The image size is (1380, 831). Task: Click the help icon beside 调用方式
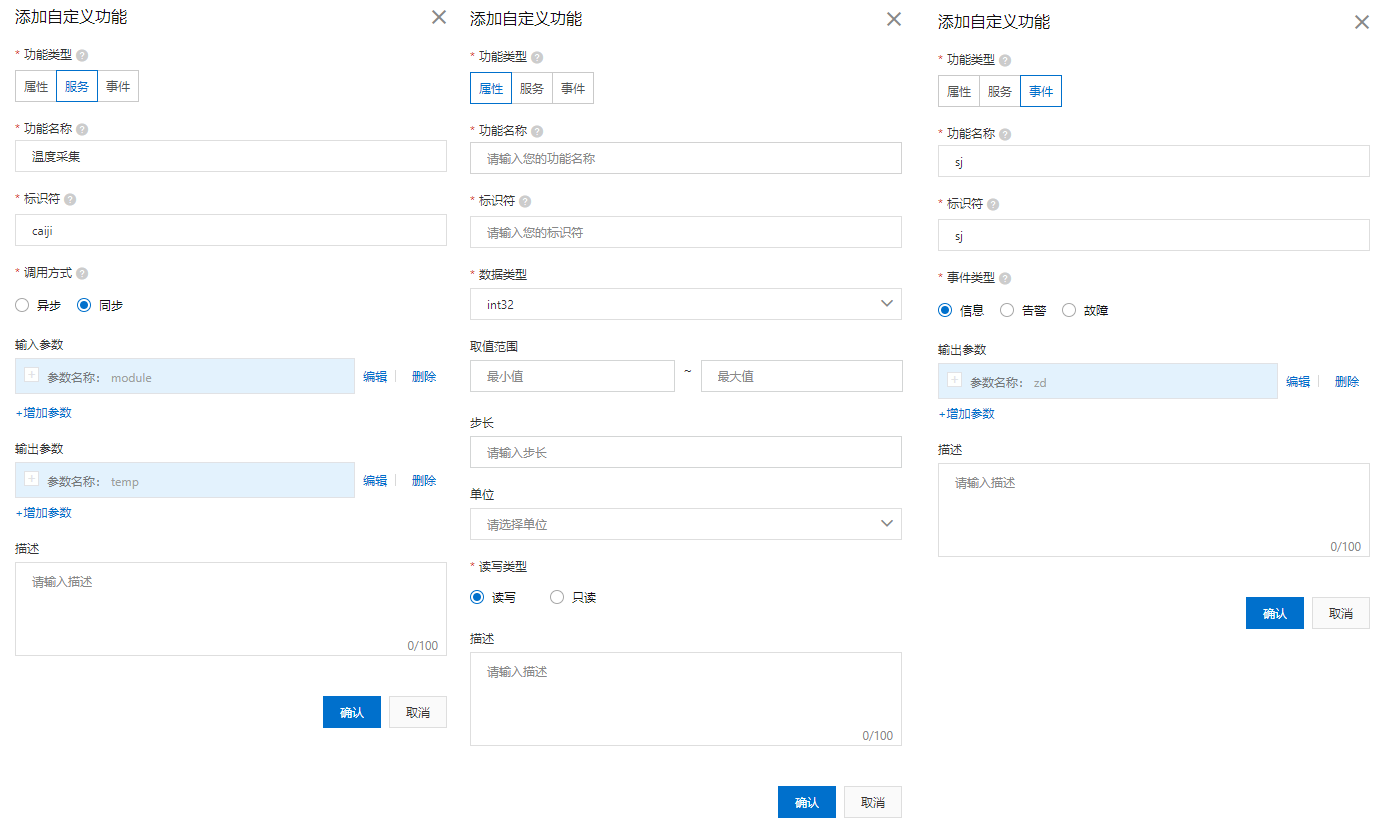[x=82, y=273]
